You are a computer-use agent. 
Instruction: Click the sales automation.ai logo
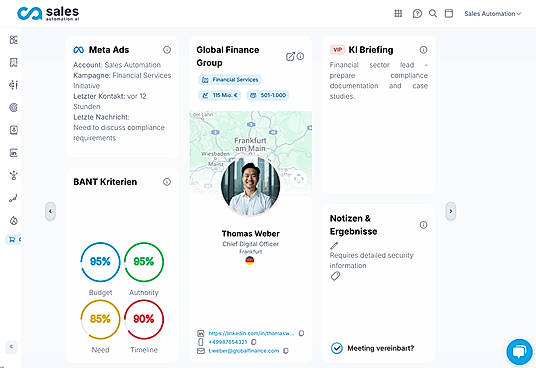(x=48, y=14)
